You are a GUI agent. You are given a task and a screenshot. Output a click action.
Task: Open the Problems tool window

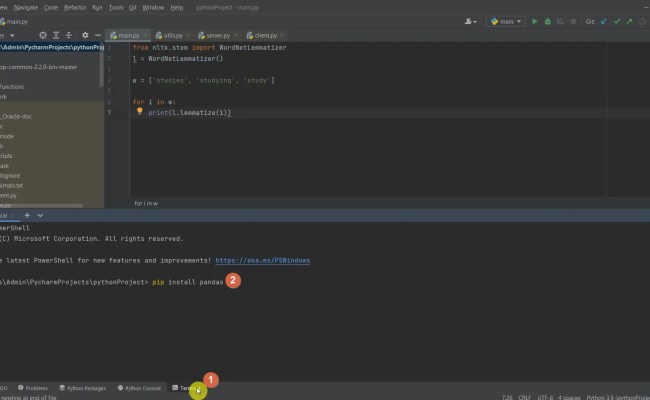click(33, 388)
